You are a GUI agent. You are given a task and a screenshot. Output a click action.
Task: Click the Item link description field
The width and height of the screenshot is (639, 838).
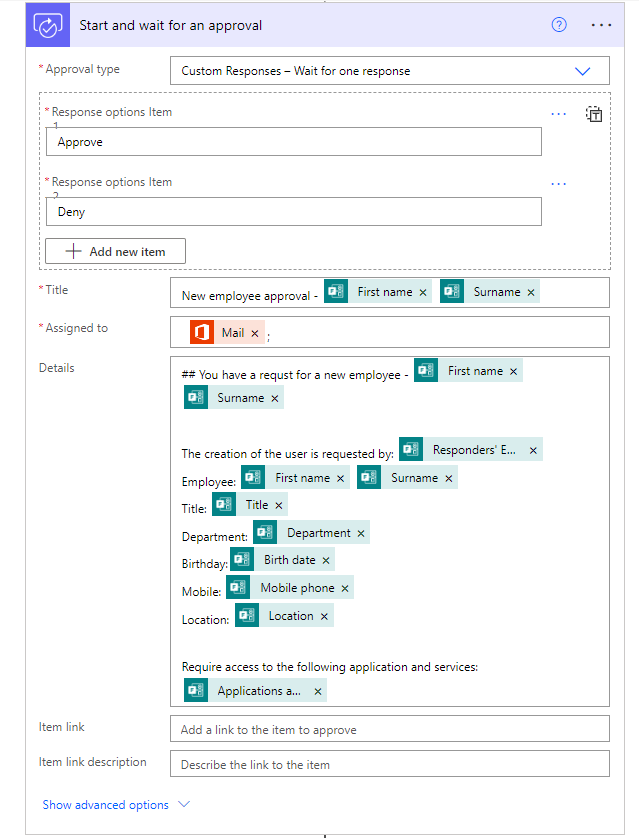tap(389, 764)
